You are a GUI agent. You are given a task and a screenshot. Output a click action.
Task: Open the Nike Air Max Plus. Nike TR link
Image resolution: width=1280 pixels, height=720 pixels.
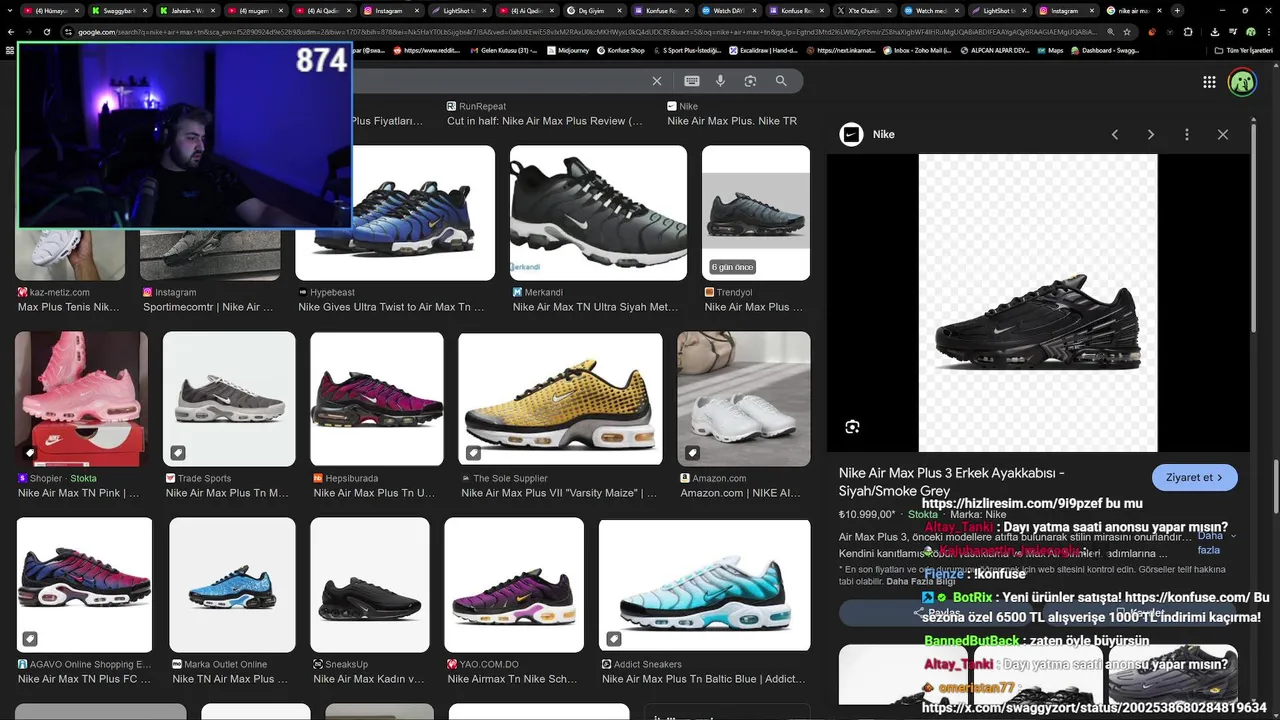pyautogui.click(x=732, y=121)
